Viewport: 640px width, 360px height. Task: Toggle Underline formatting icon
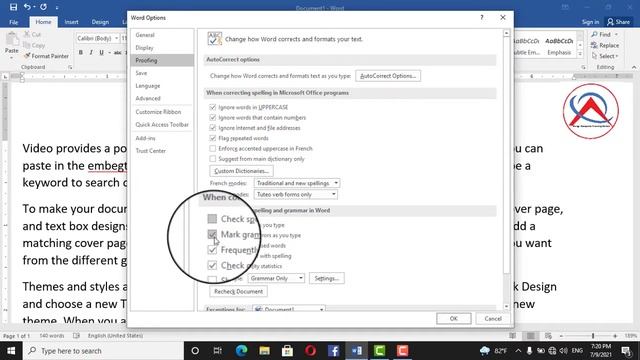tap(101, 52)
